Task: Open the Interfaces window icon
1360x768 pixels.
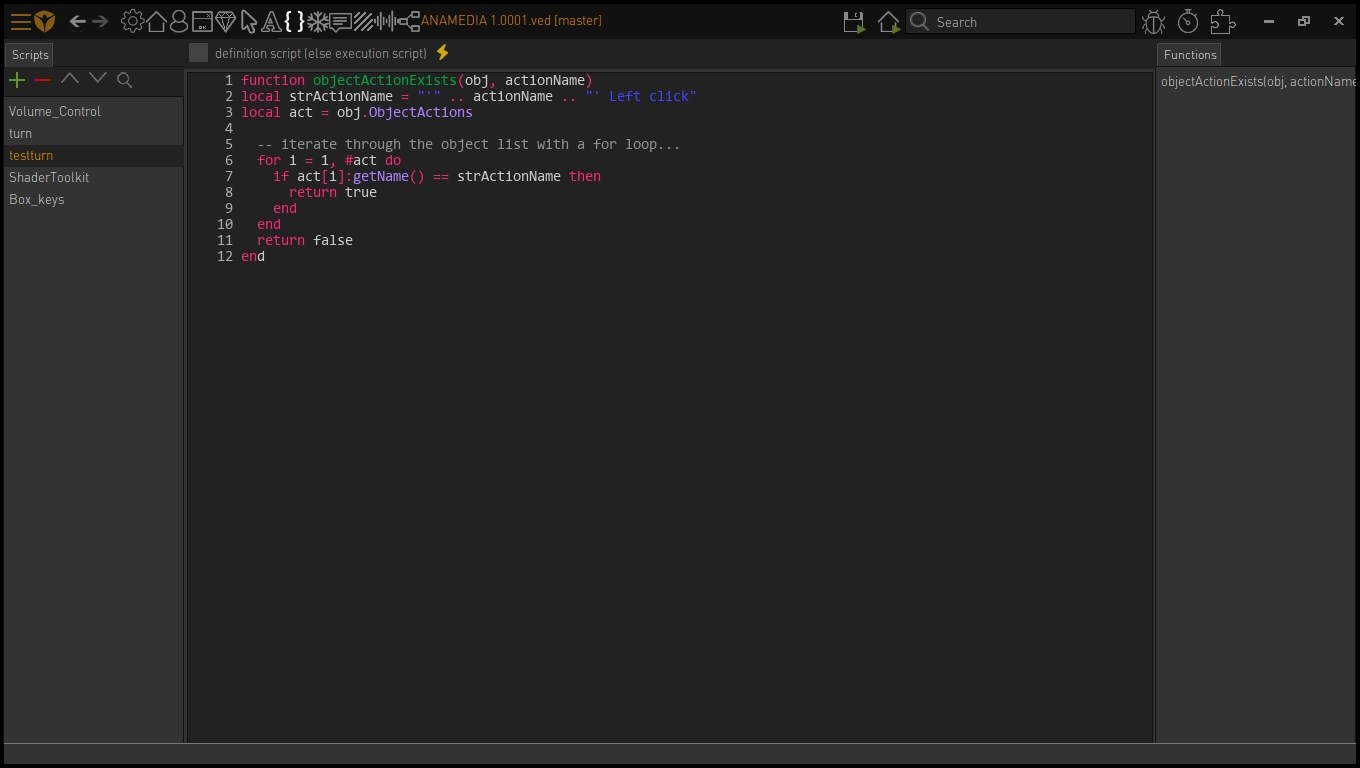Action: [201, 21]
